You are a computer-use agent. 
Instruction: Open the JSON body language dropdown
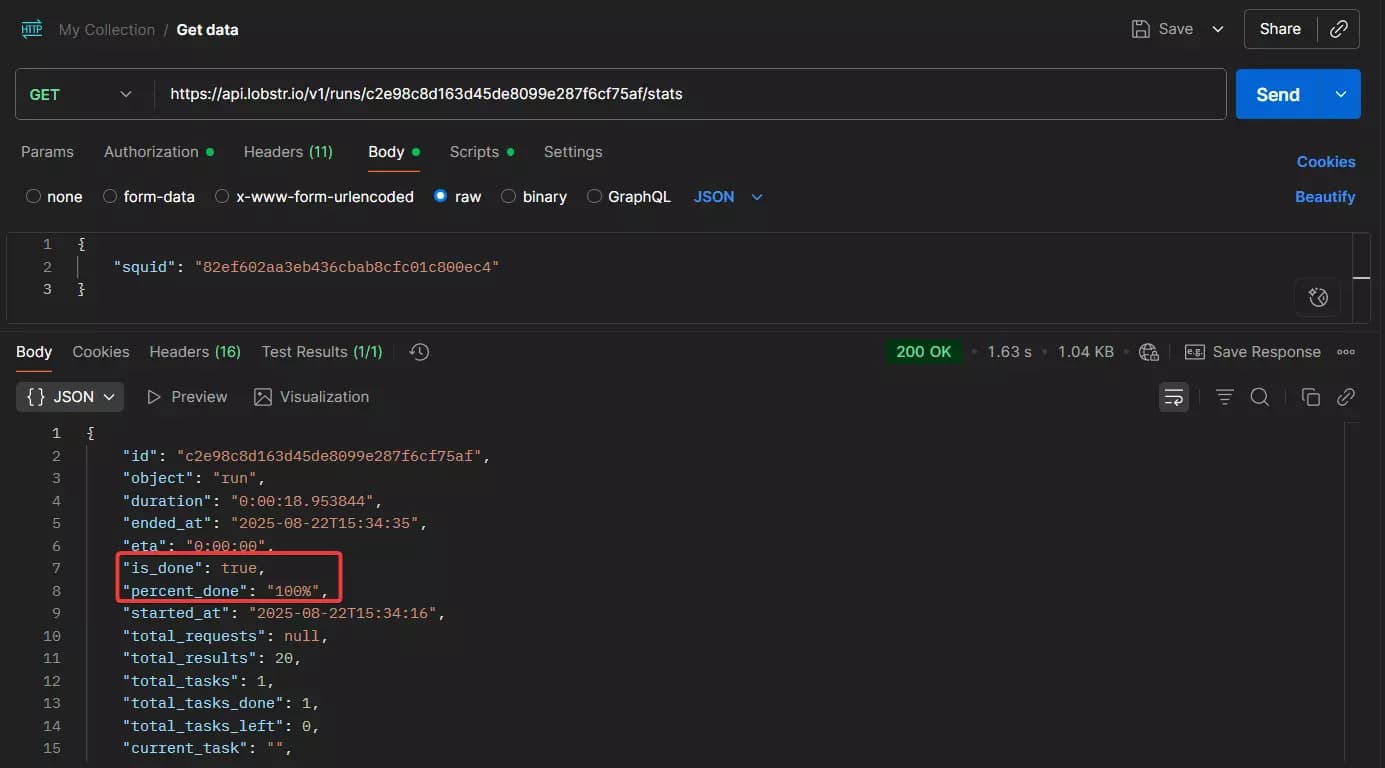727,197
